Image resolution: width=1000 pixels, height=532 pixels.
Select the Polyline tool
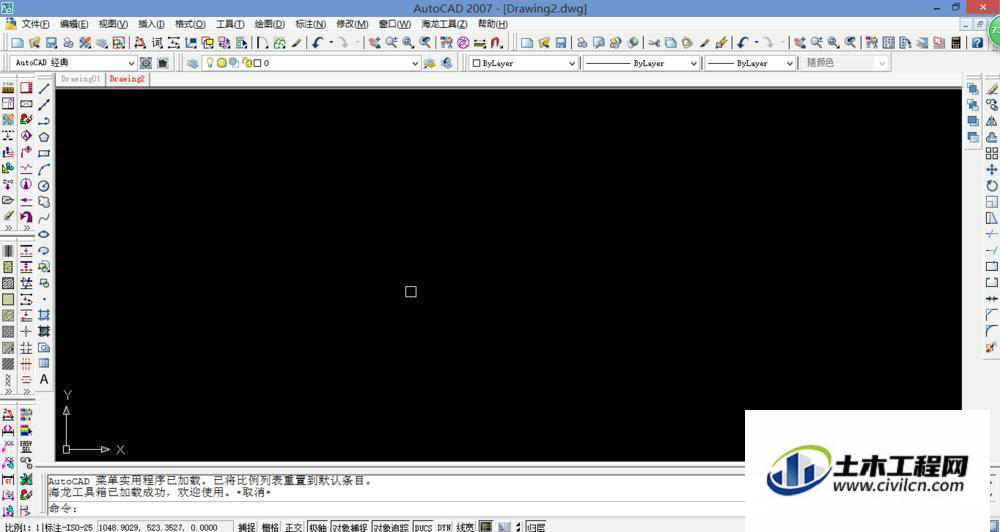click(x=44, y=121)
